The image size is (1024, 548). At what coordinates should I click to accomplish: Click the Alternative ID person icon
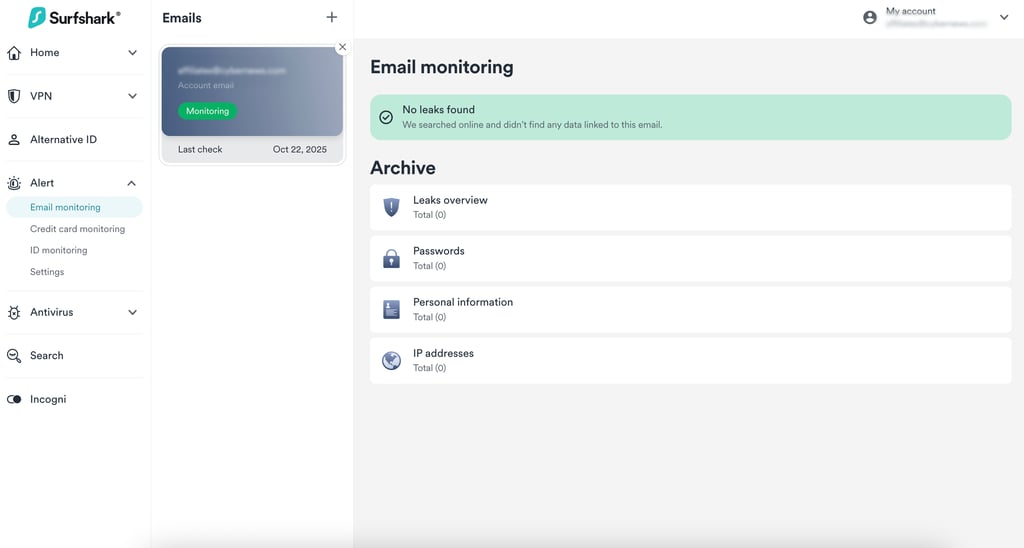[14, 140]
